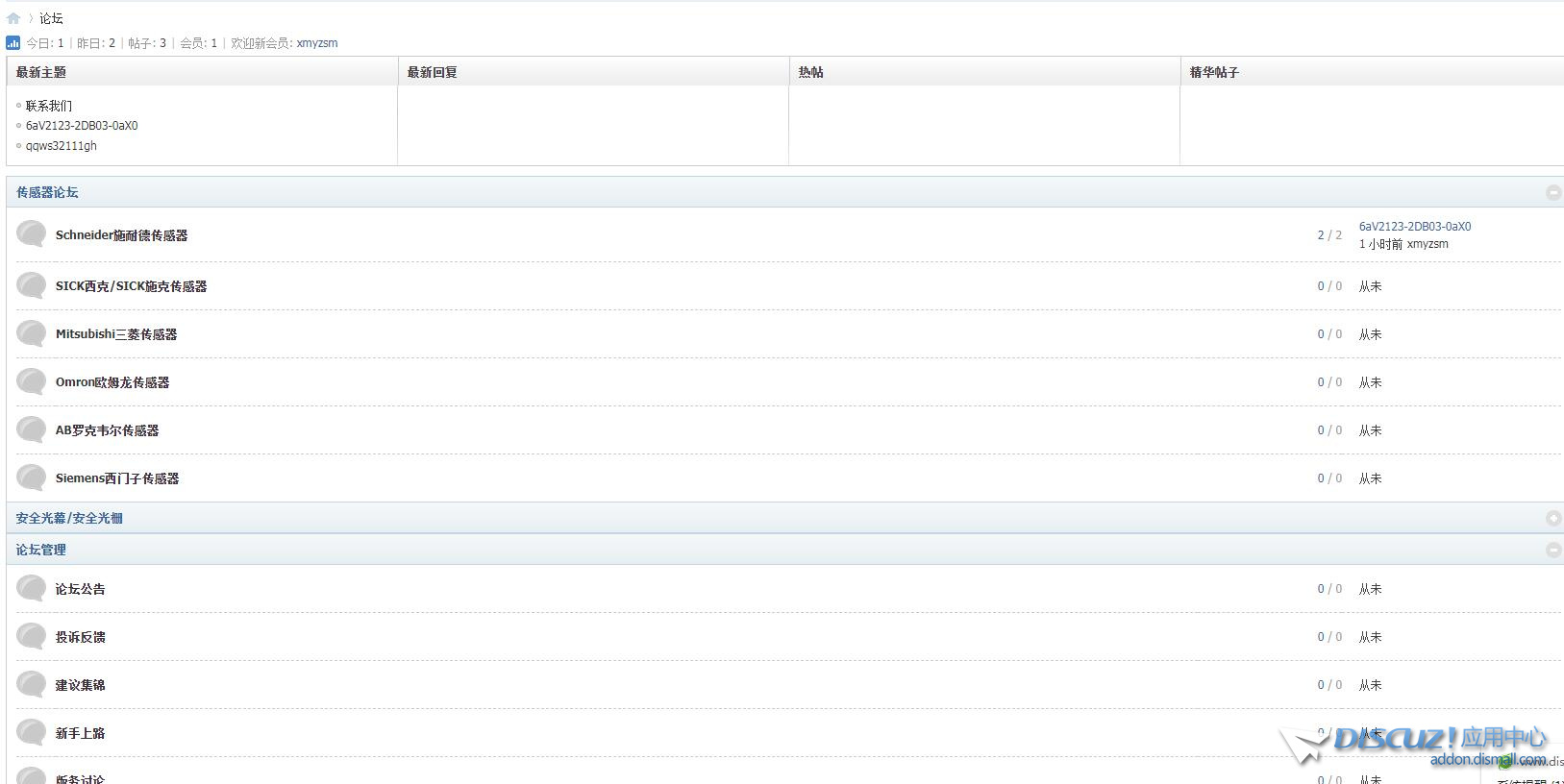The width and height of the screenshot is (1564, 784).
Task: Click 从未 in the Mitsubishi row
Action: 1370,334
